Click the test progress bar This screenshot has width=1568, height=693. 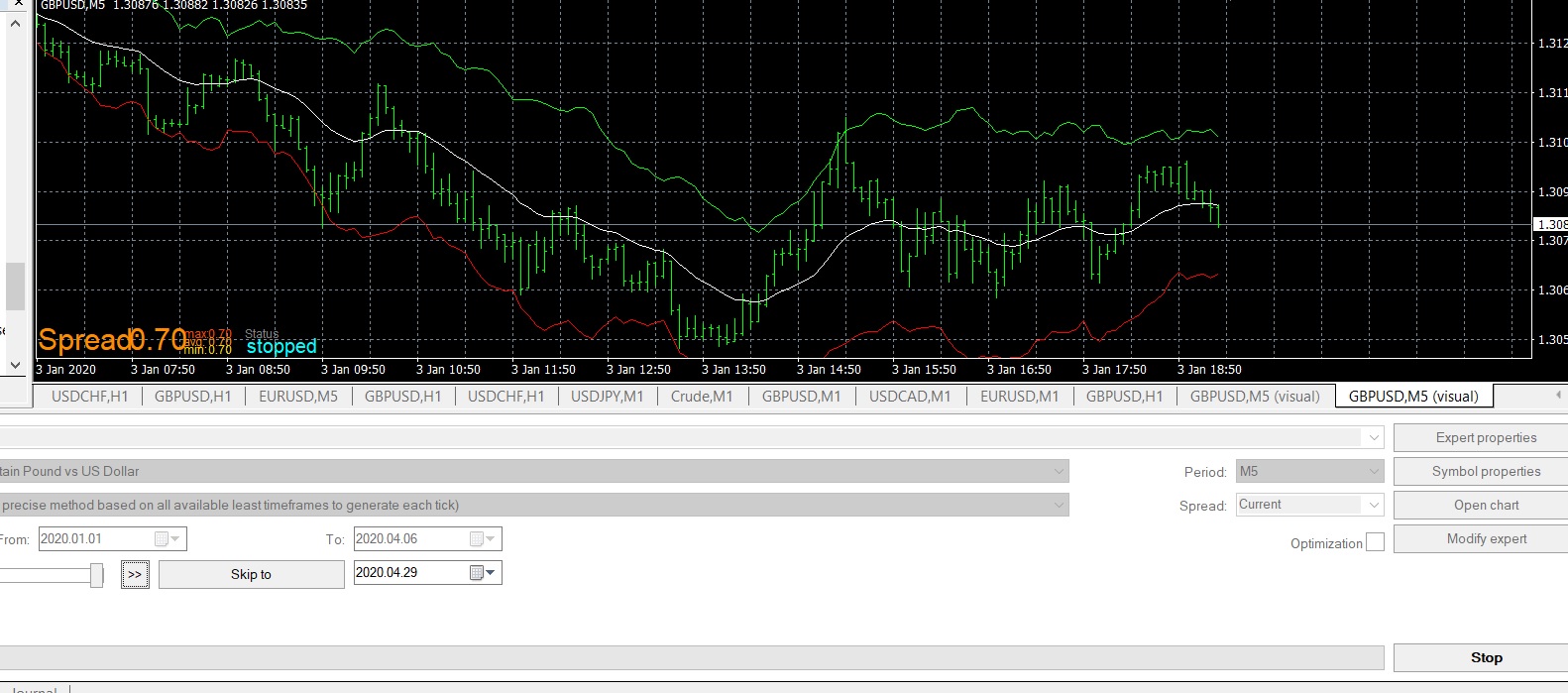tap(692, 657)
